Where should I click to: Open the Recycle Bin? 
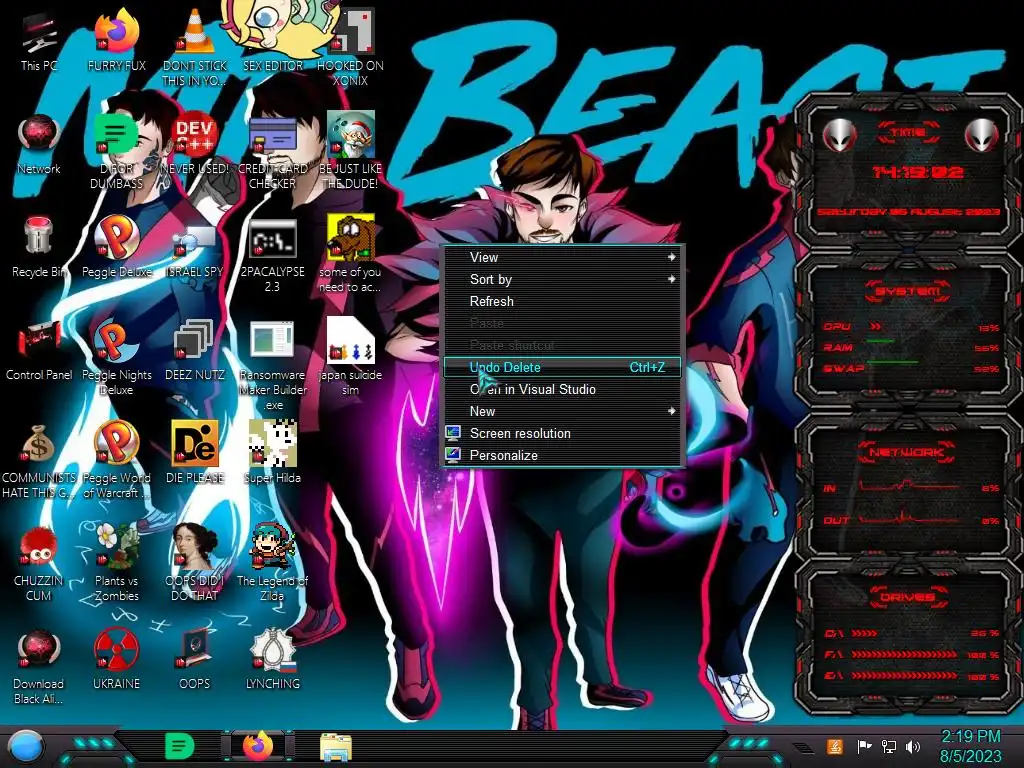39,247
